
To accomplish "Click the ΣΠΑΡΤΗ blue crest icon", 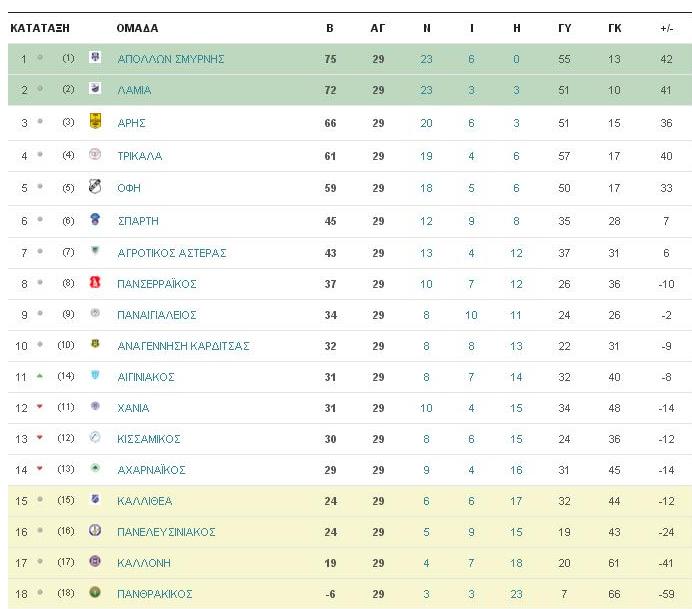I will click(x=95, y=219).
